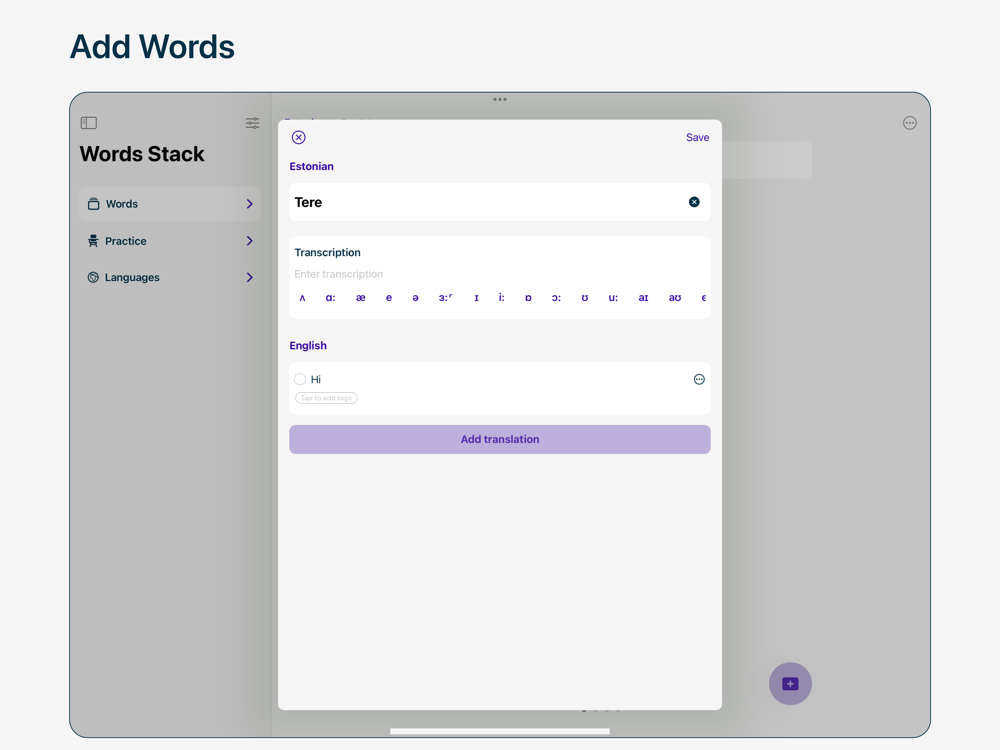Tap to add tags chip

(x=326, y=398)
